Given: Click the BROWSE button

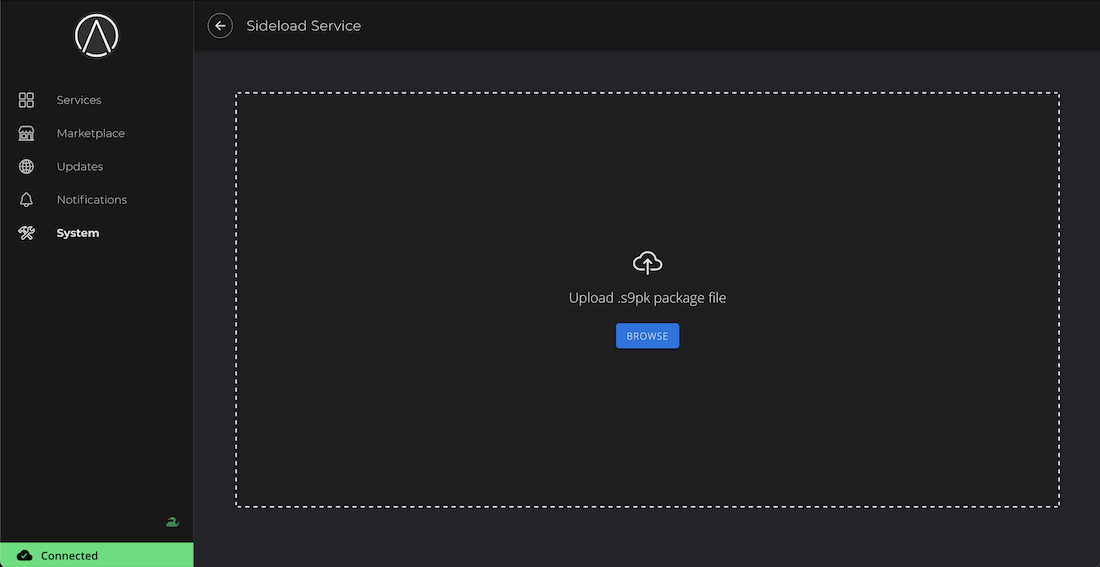Looking at the screenshot, I should (x=648, y=336).
